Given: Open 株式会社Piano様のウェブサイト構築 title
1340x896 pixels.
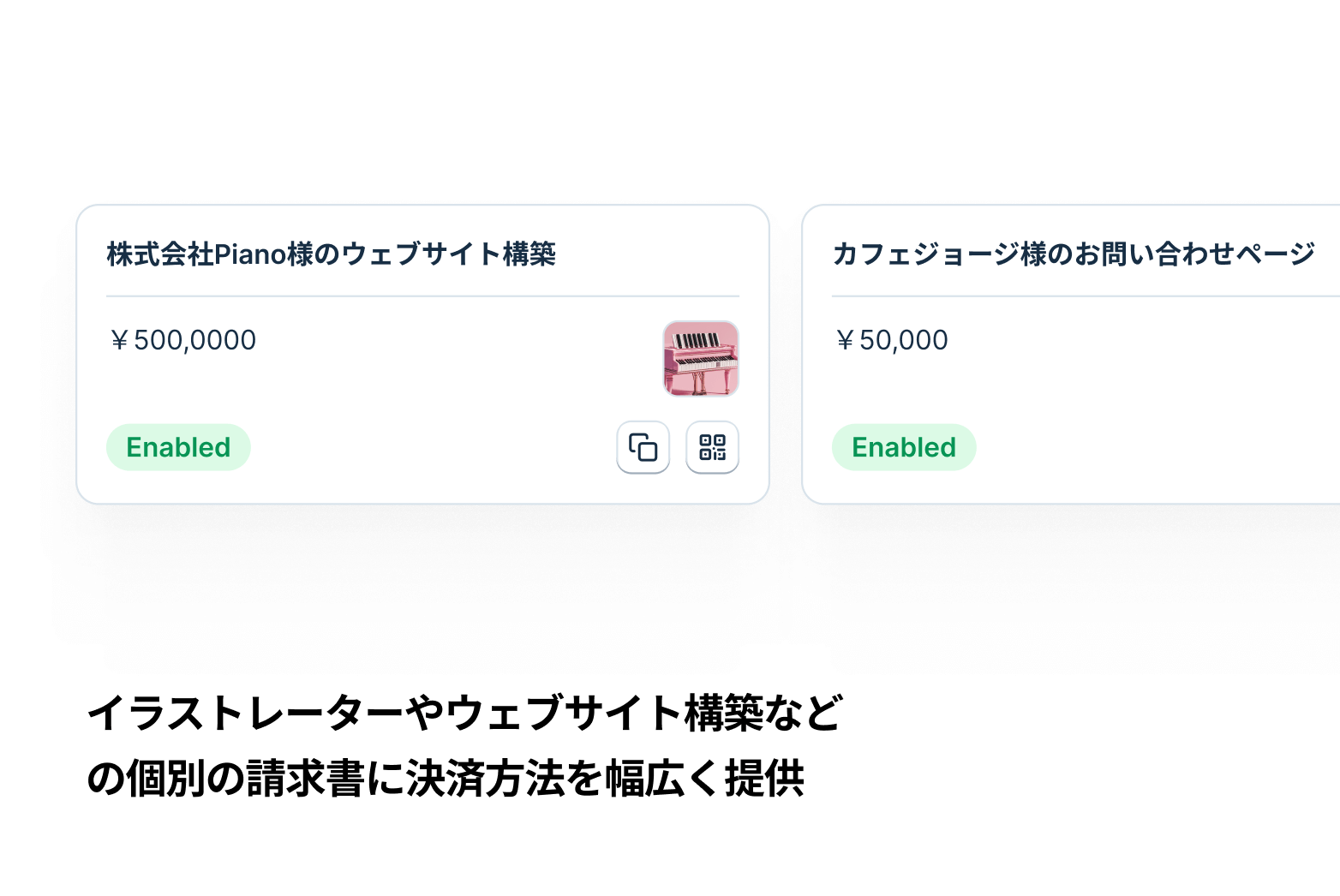Looking at the screenshot, I should tap(331, 254).
